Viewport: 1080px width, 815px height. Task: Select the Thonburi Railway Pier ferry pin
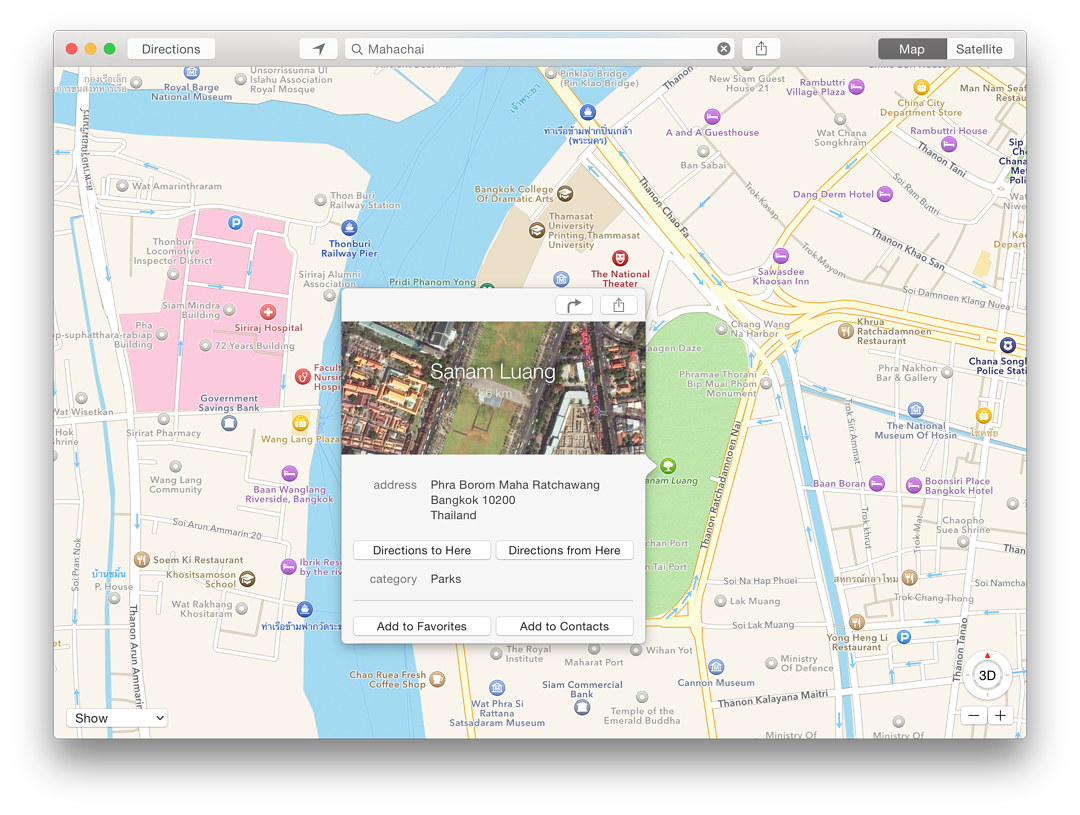click(349, 227)
